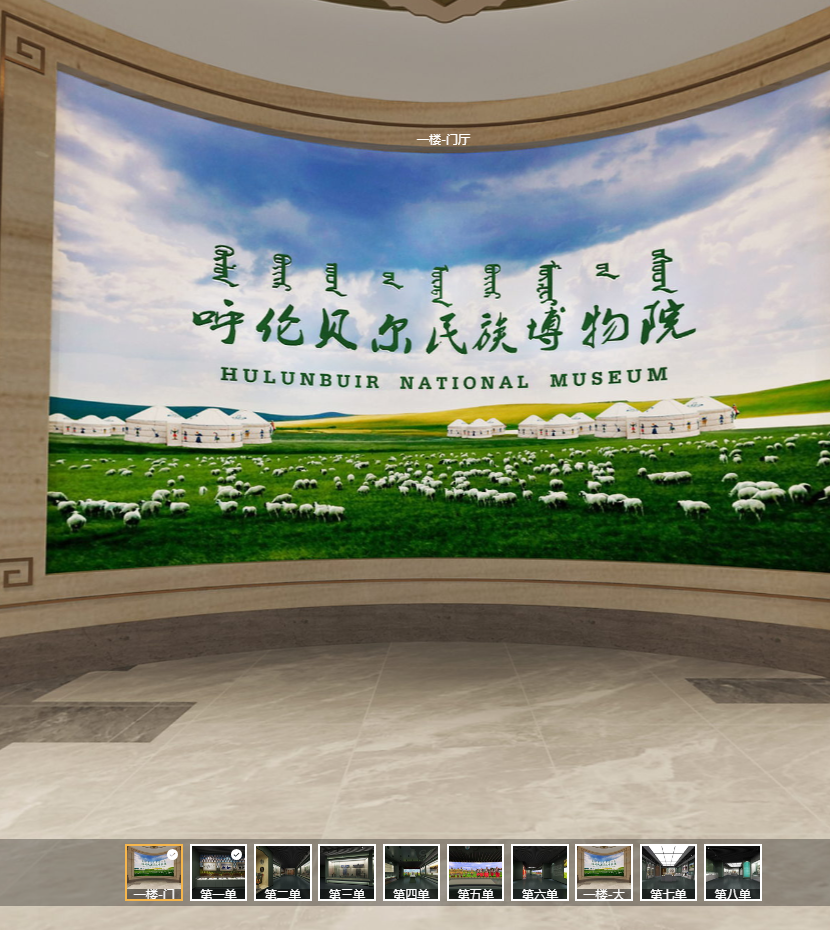The height and width of the screenshot is (930, 830).
Task: Open the 第四单 scene thumbnail
Action: click(411, 872)
